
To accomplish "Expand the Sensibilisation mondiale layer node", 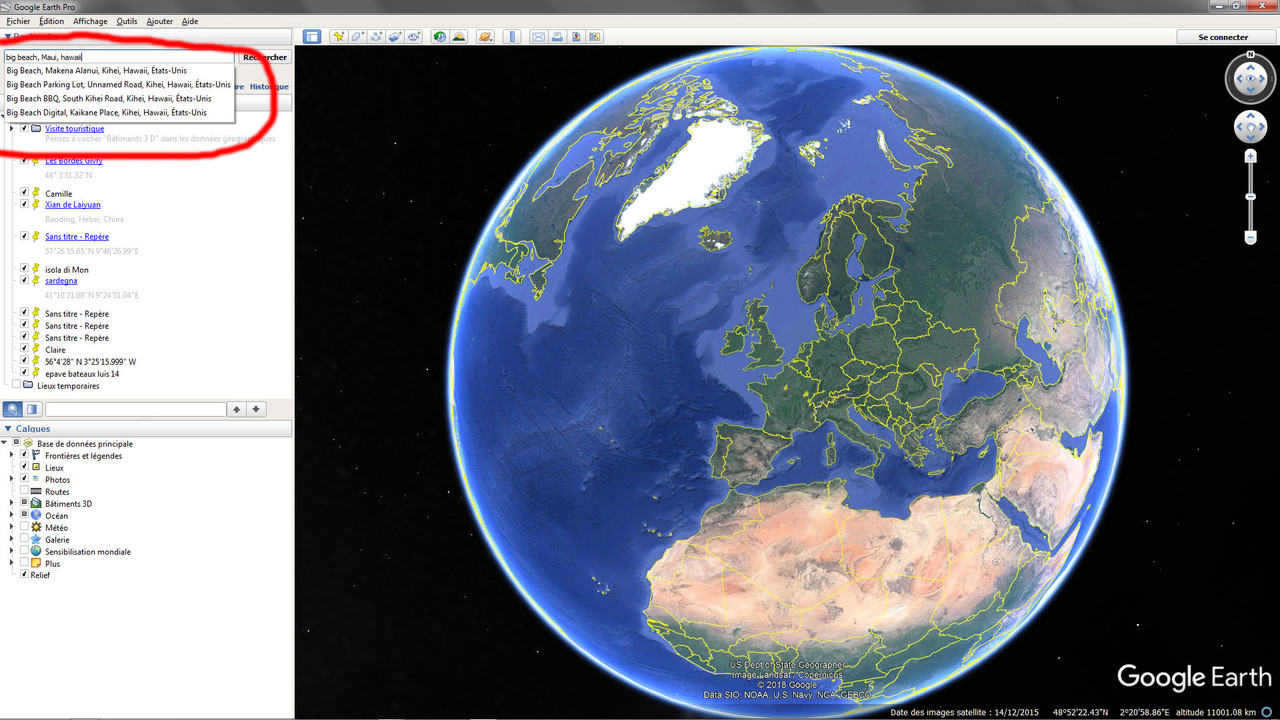I will pos(12,551).
